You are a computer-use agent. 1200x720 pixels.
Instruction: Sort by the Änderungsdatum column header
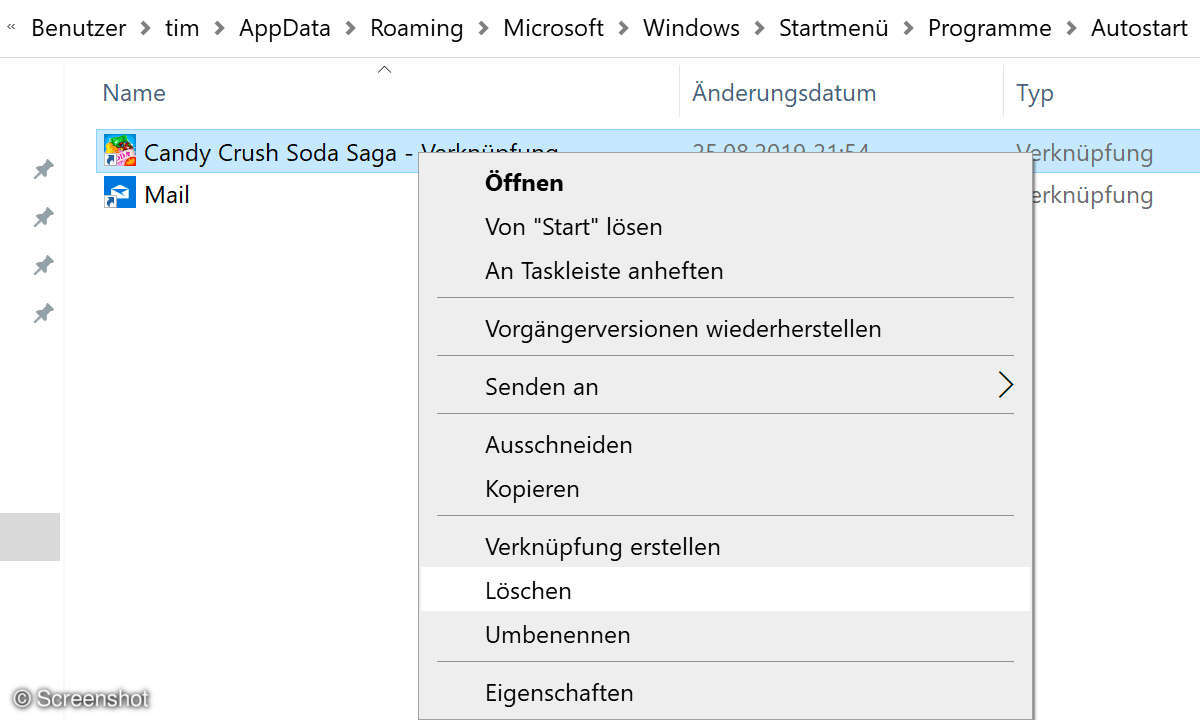(x=784, y=93)
